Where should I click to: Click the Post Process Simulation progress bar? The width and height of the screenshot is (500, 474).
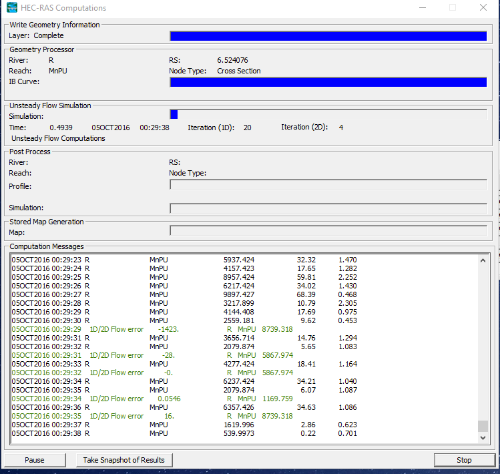tap(328, 208)
